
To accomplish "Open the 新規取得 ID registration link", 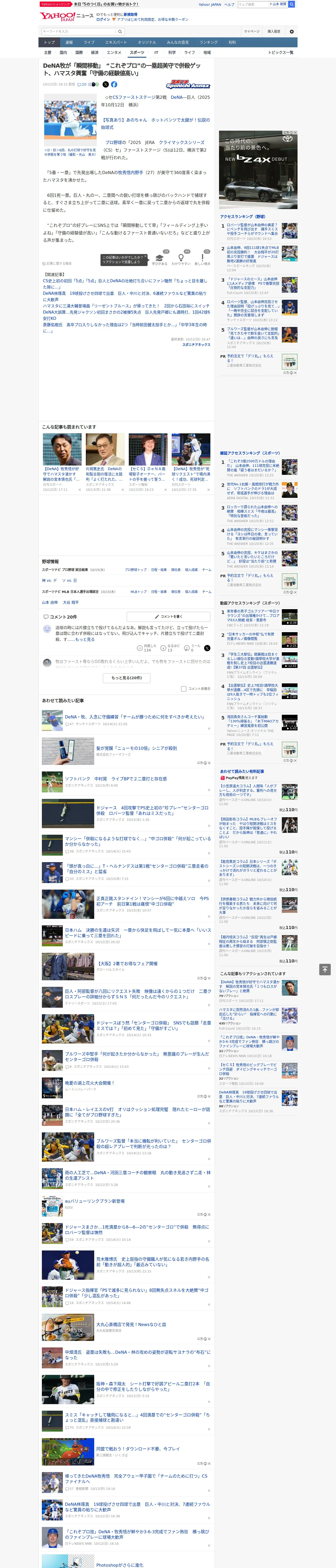I will (x=131, y=14).
